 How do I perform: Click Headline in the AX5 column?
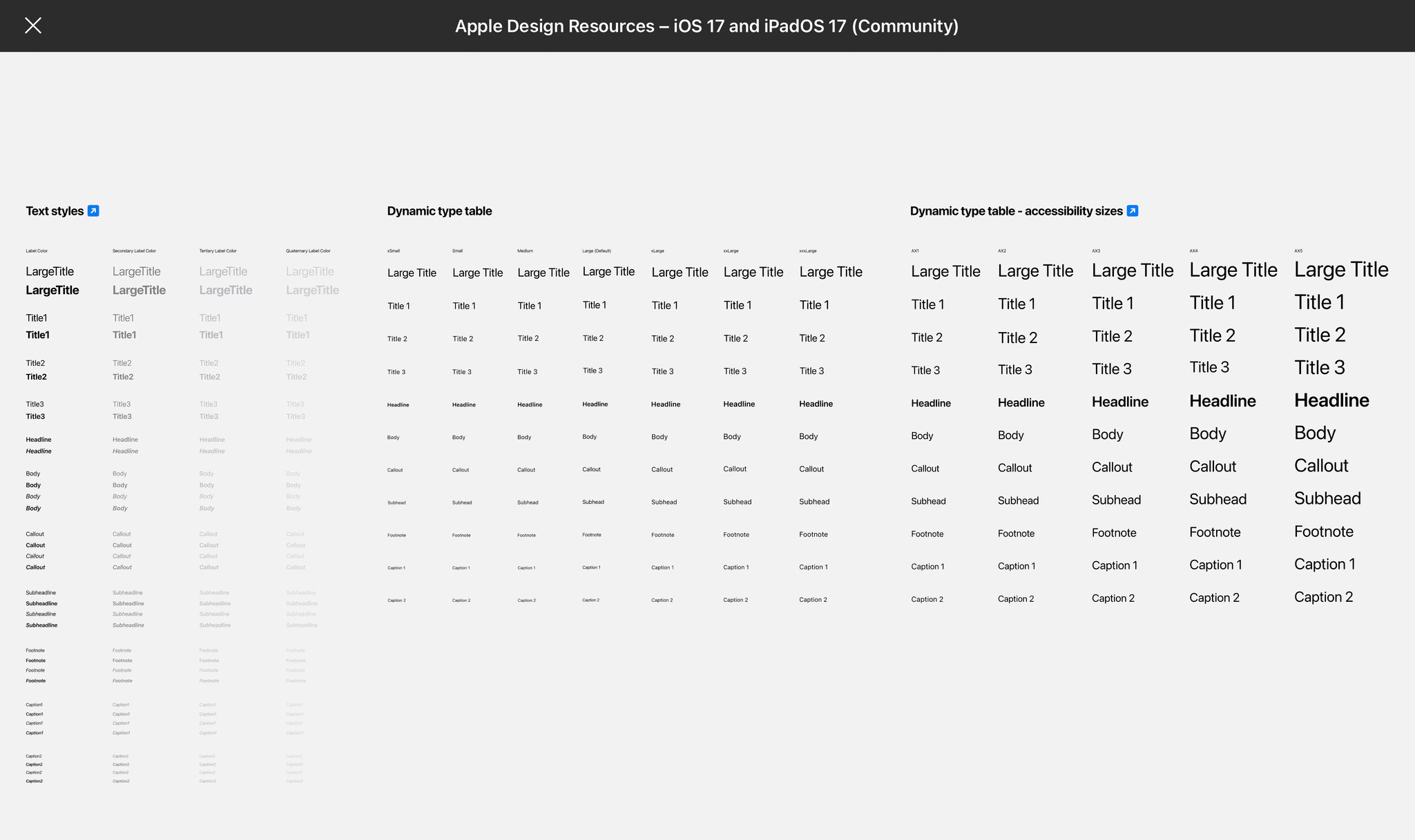click(x=1331, y=400)
